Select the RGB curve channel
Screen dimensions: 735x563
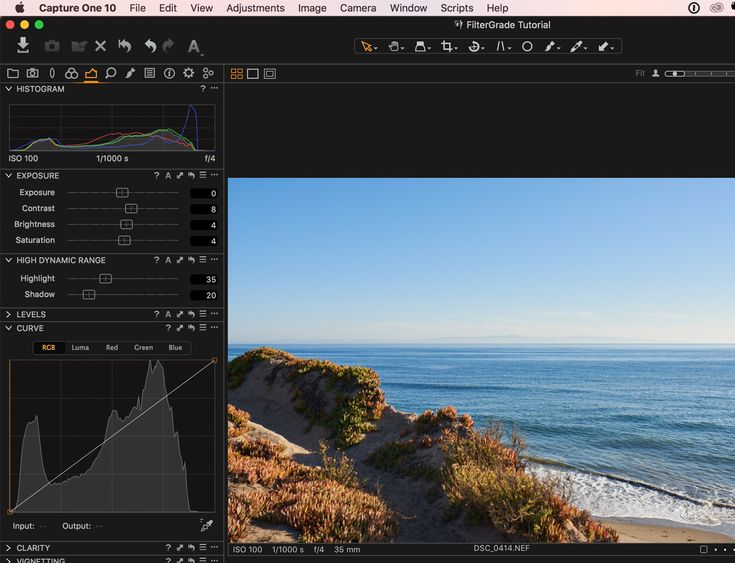pos(49,347)
